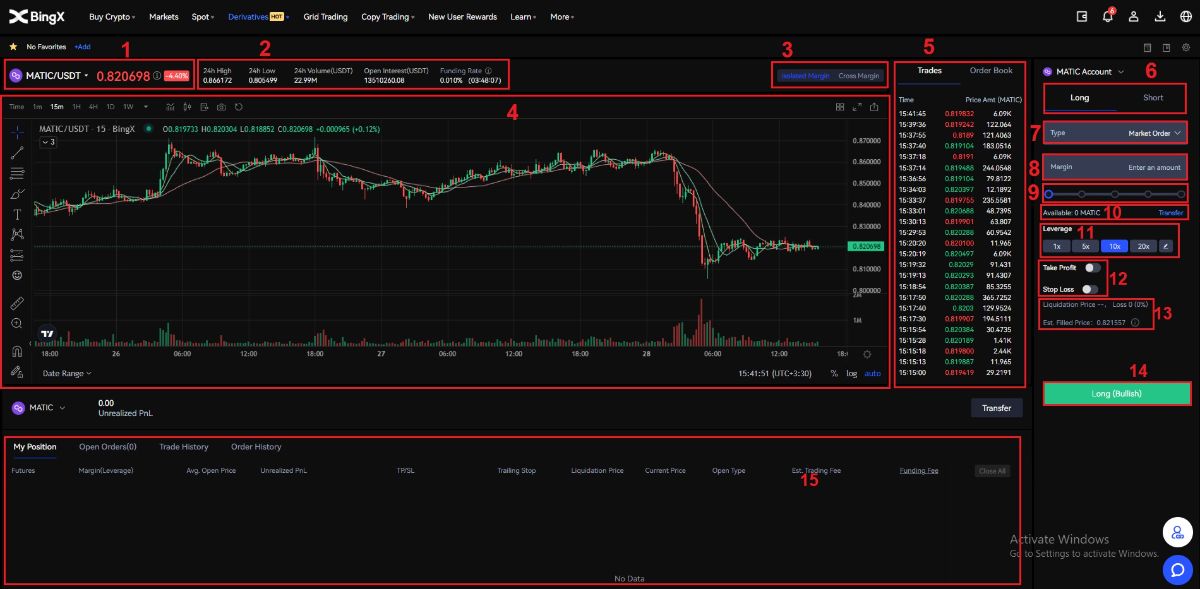This screenshot has width=1200, height=589.
Task: Open the Order History tab
Action: click(x=256, y=447)
